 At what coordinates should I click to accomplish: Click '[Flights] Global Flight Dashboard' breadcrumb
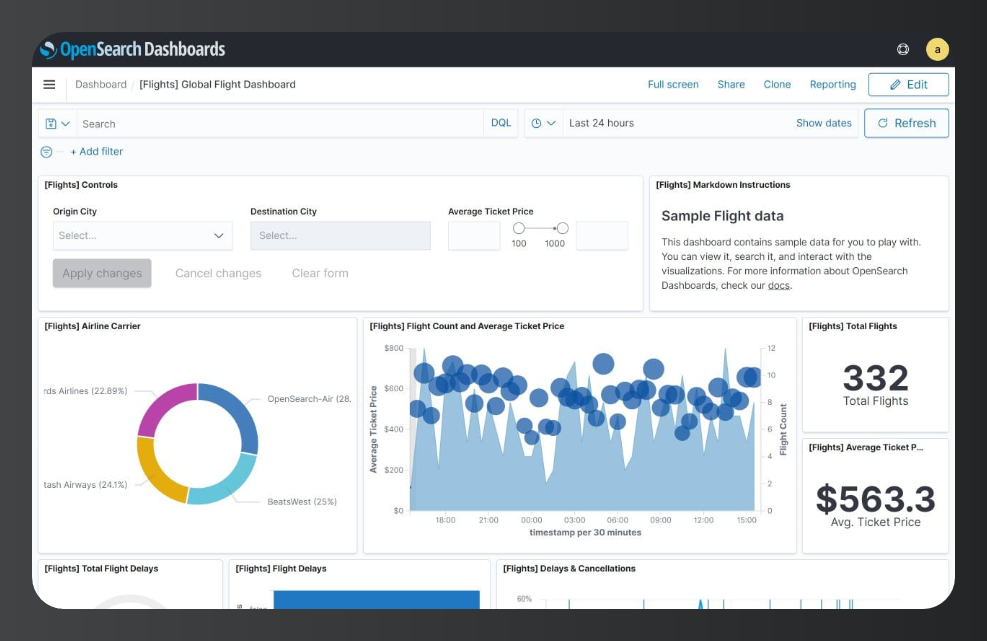(217, 84)
